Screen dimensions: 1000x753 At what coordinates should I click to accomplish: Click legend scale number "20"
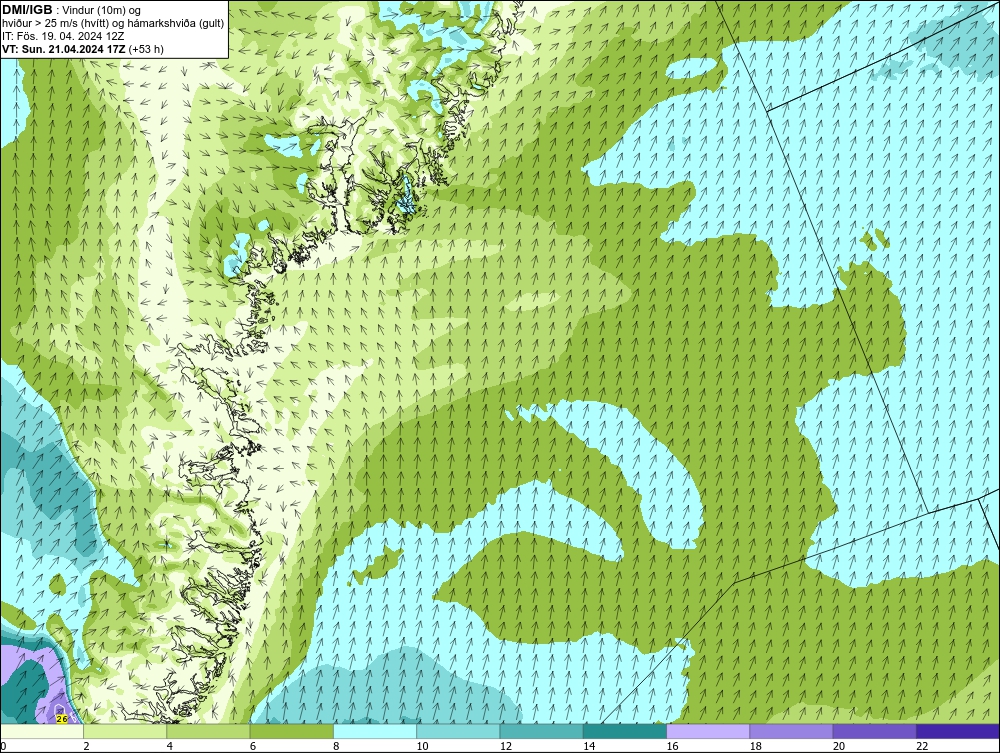(839, 747)
